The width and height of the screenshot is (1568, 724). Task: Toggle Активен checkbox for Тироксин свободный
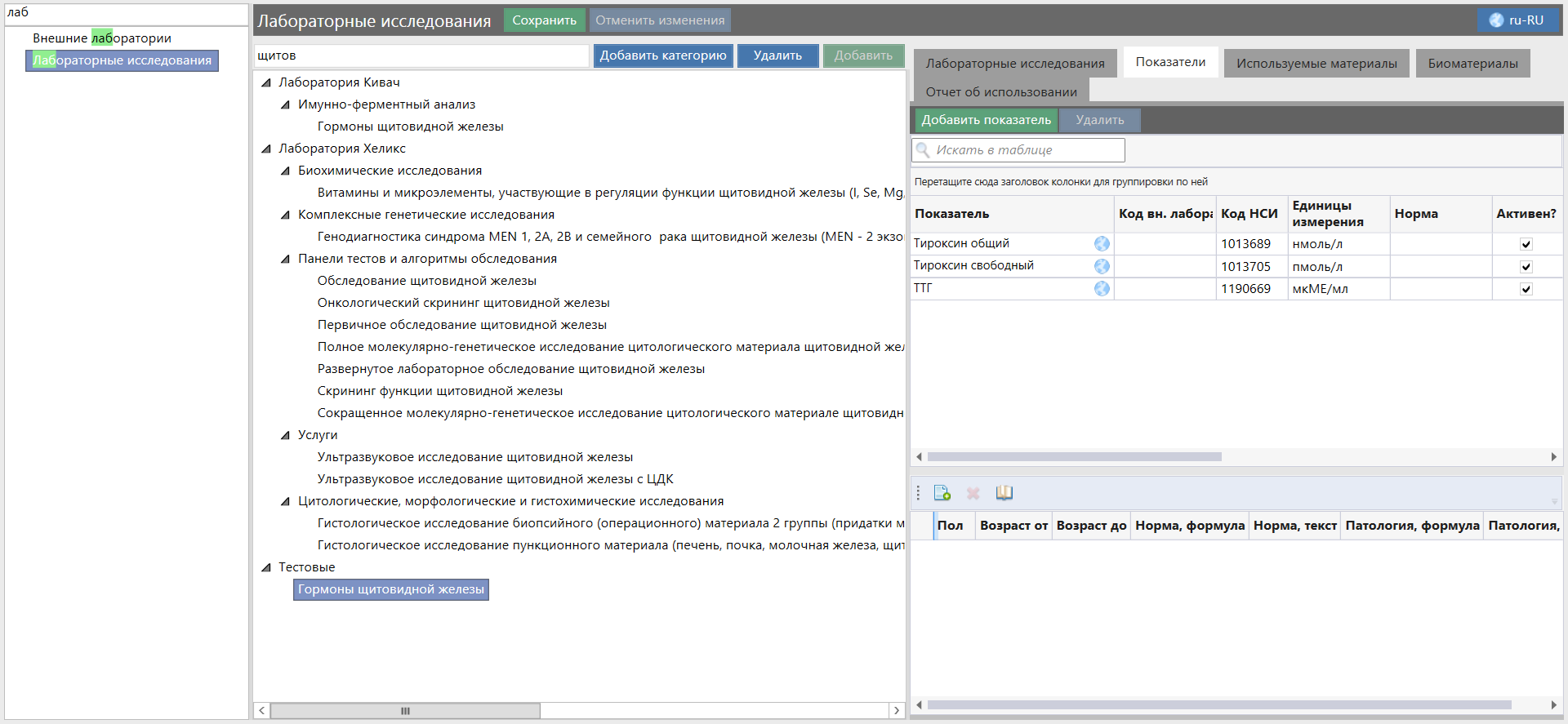(x=1526, y=267)
